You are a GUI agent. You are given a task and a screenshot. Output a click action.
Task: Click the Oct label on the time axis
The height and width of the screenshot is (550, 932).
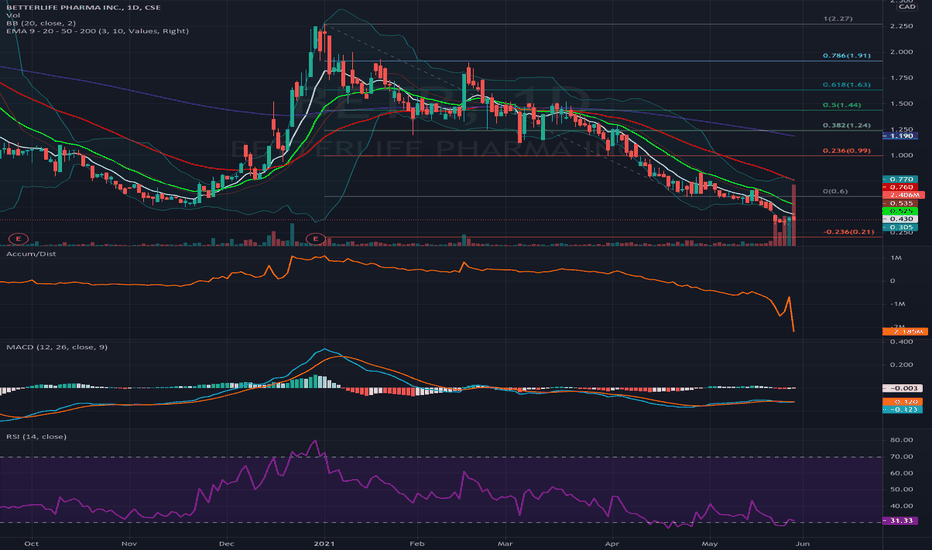[x=32, y=543]
